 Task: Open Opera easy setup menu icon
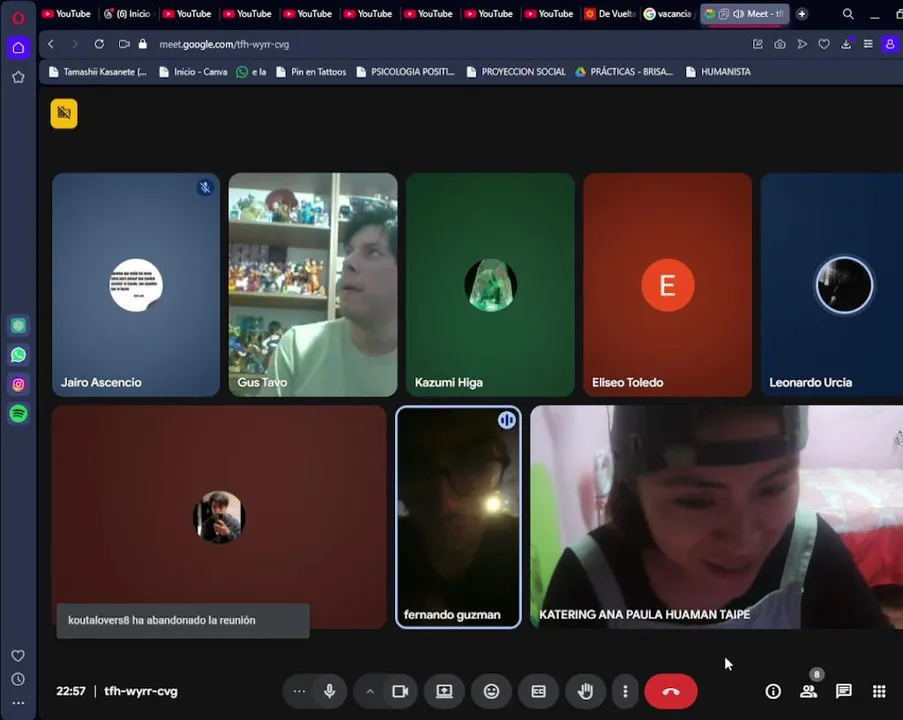coord(868,44)
